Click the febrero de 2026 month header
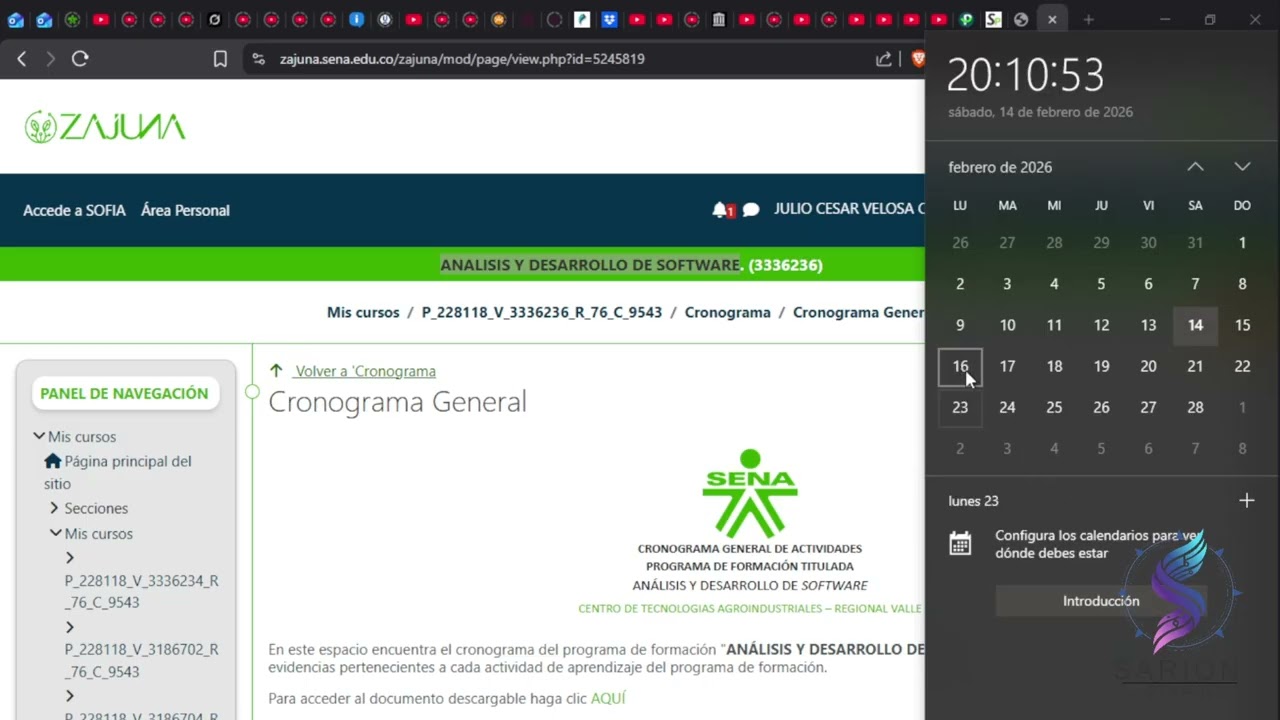Viewport: 1280px width, 720px height. (x=1000, y=167)
